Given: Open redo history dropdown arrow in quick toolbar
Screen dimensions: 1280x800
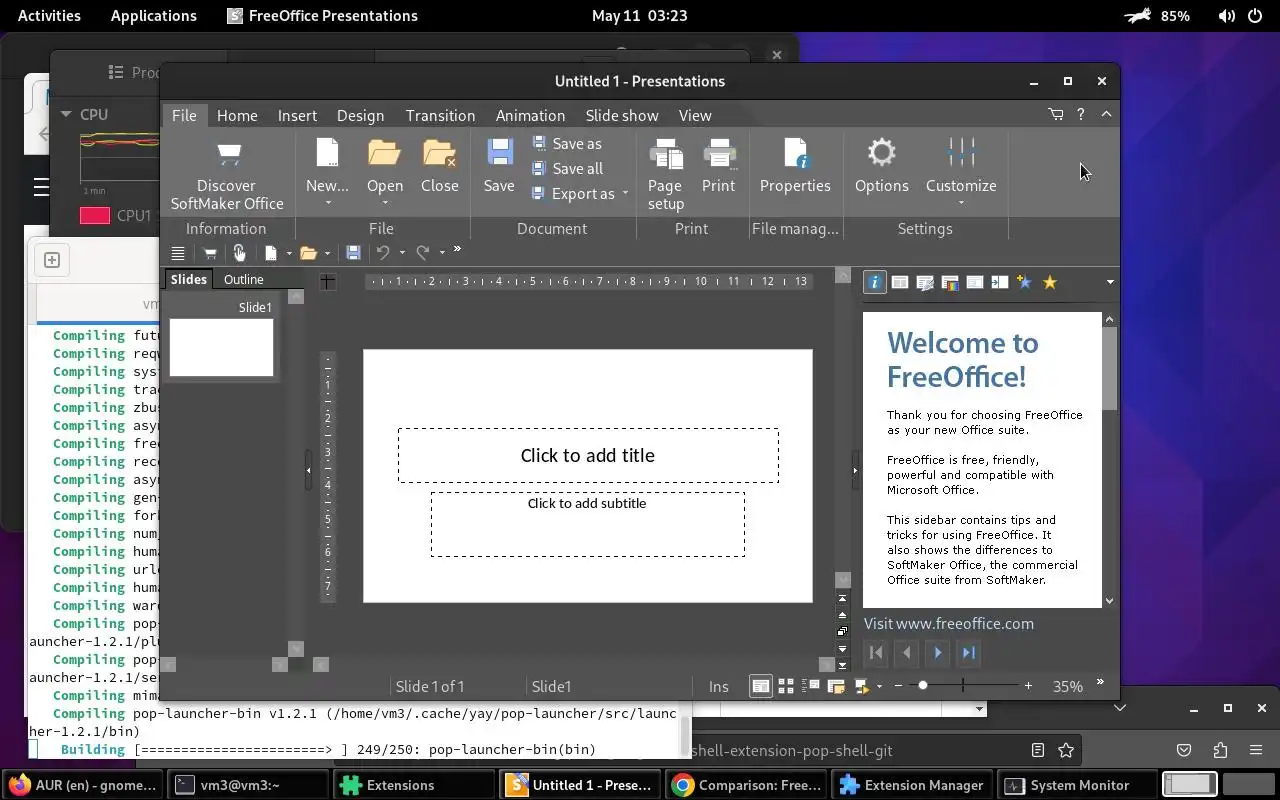Looking at the screenshot, I should point(442,253).
